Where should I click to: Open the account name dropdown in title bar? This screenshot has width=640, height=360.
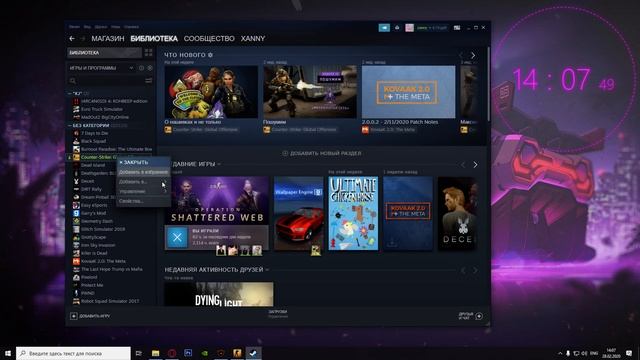[x=432, y=27]
